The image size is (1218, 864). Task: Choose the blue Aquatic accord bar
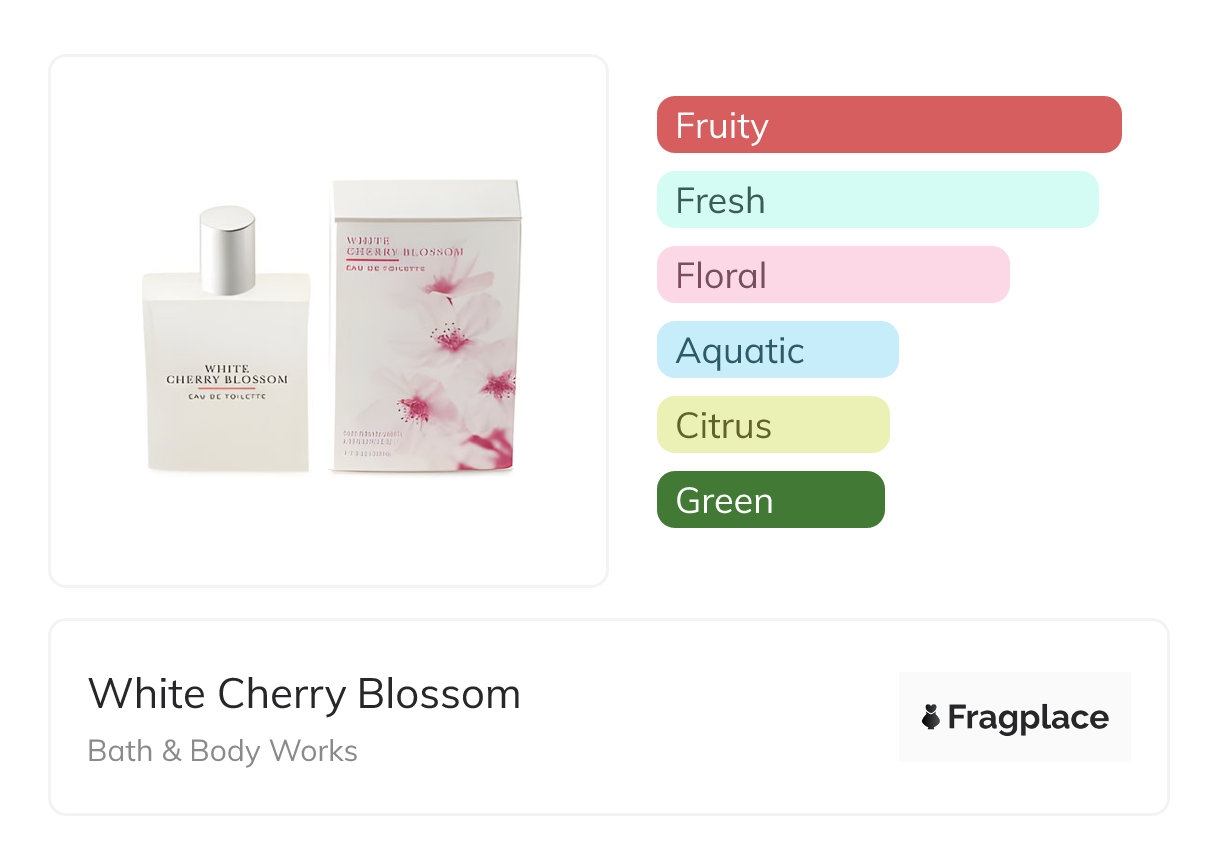click(x=777, y=350)
